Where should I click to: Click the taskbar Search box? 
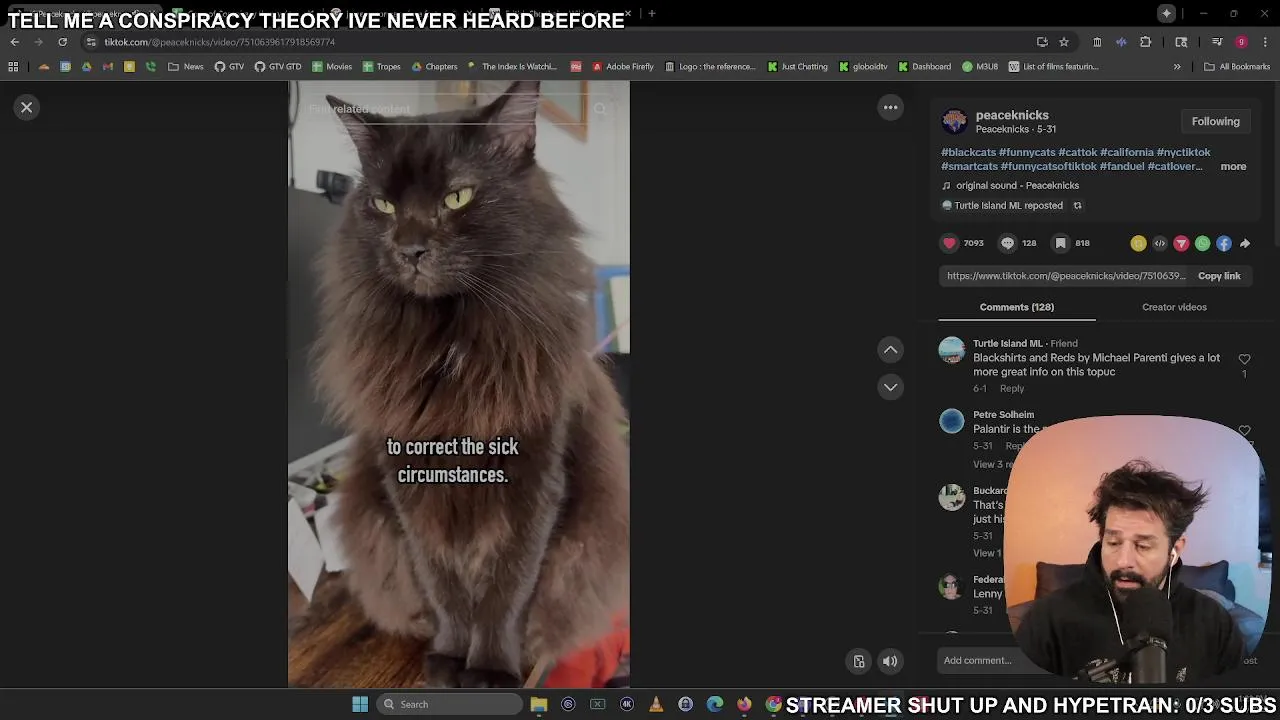coord(448,704)
